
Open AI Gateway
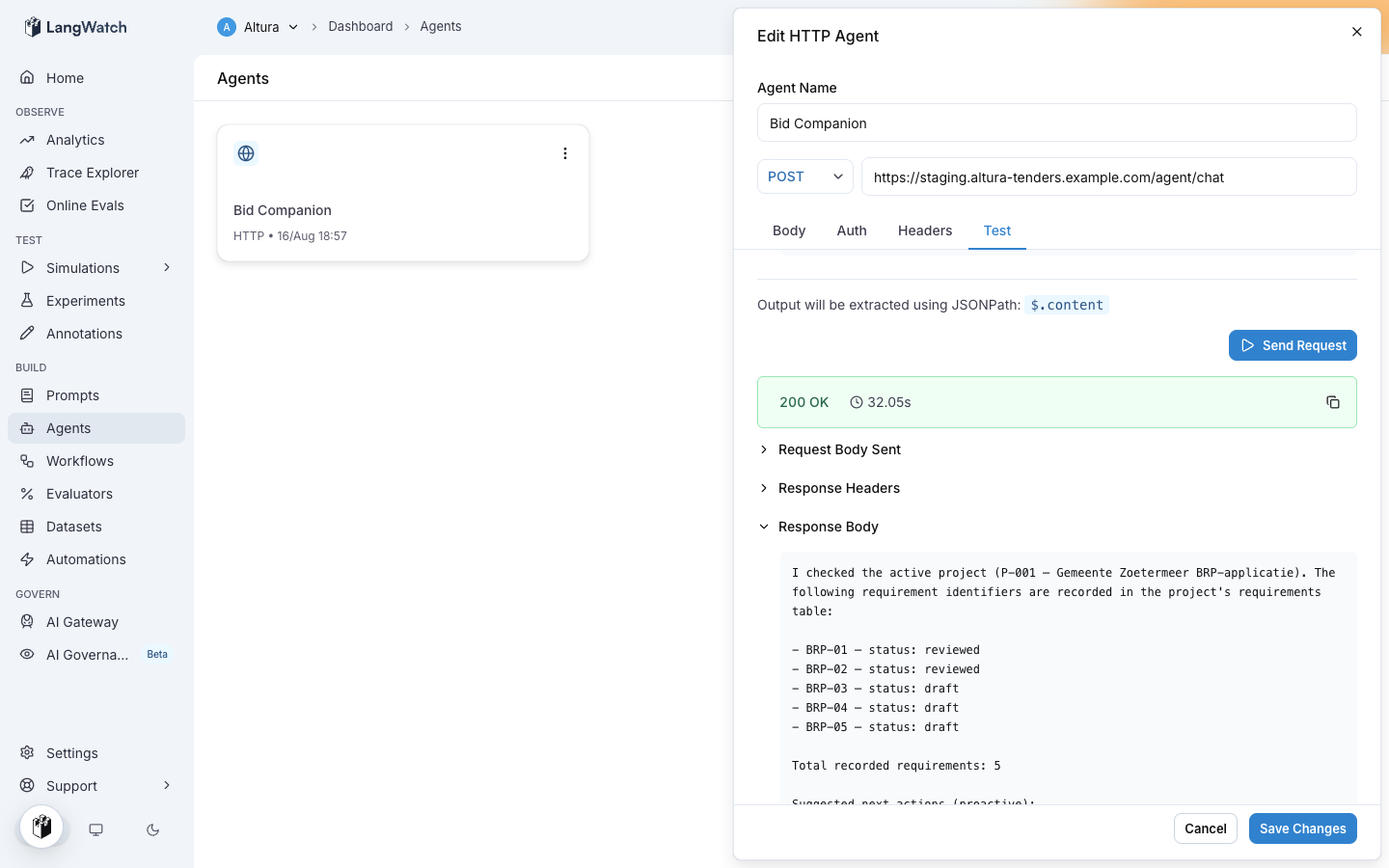pos(96,622)
